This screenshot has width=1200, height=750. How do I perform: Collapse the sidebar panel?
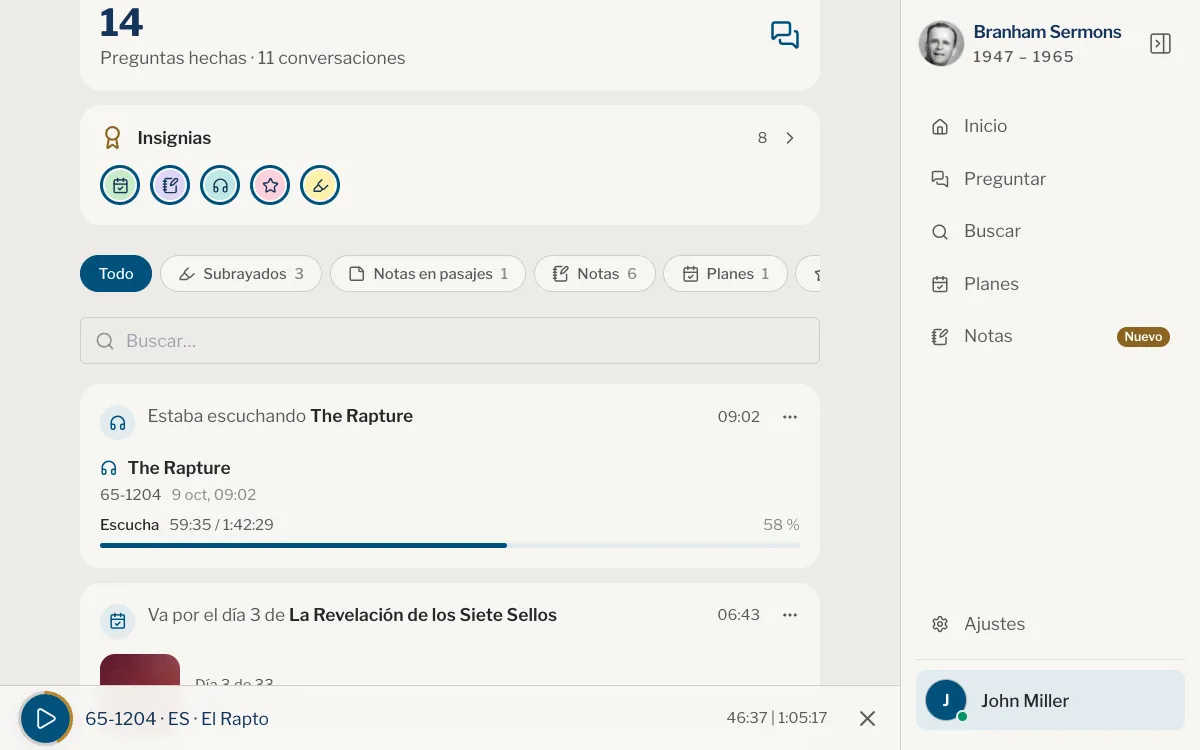click(x=1160, y=44)
